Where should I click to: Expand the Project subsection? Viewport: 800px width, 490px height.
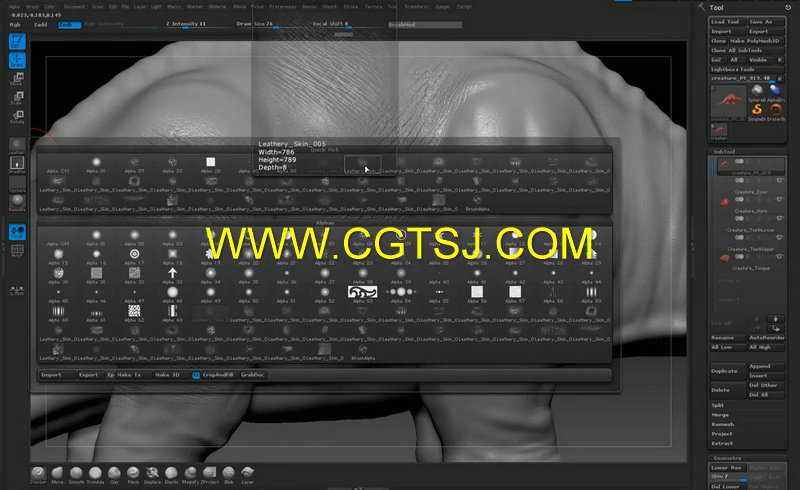pos(721,434)
